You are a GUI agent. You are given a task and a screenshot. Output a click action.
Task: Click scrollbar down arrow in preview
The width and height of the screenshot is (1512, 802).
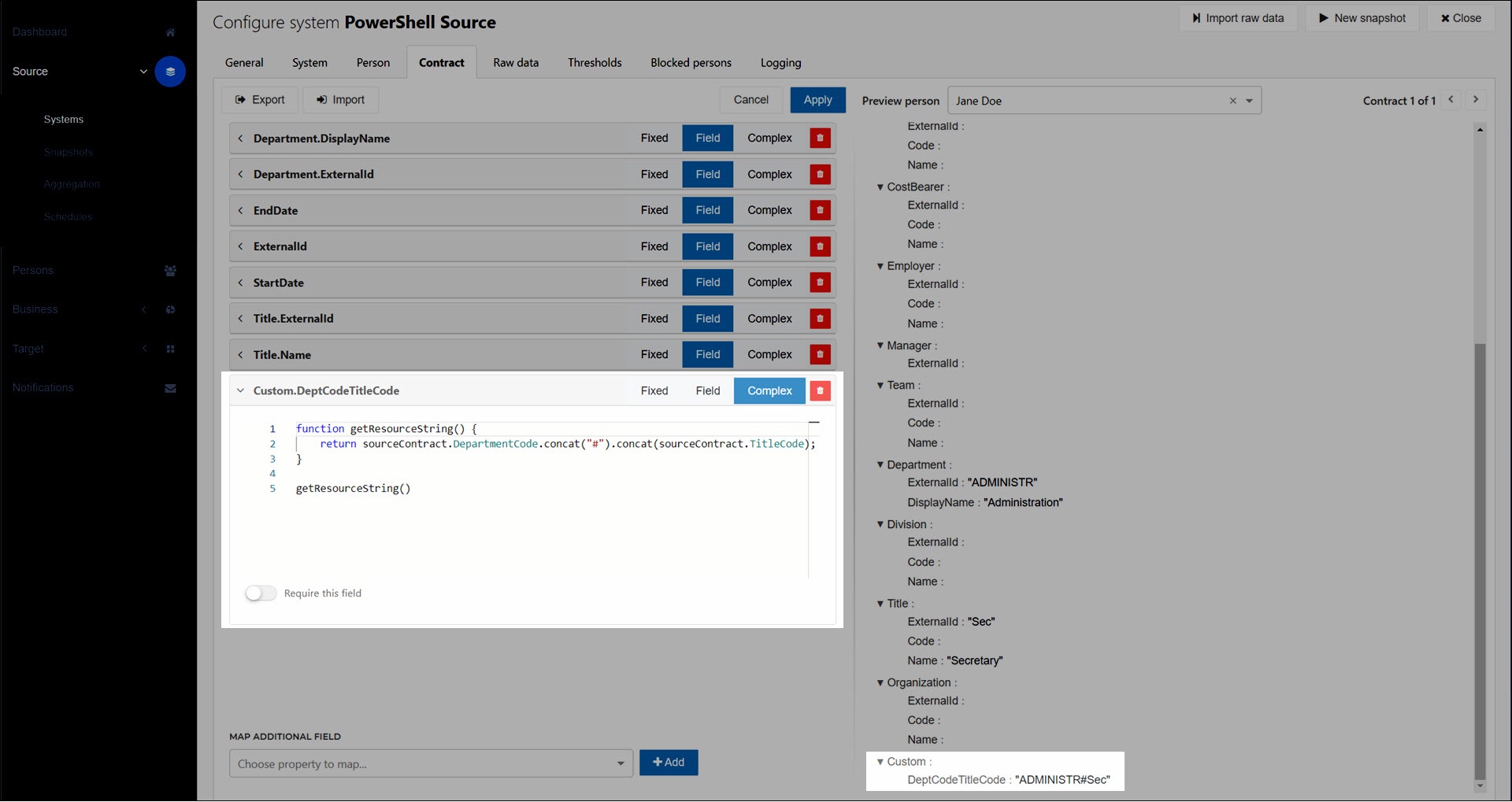coord(1480,785)
